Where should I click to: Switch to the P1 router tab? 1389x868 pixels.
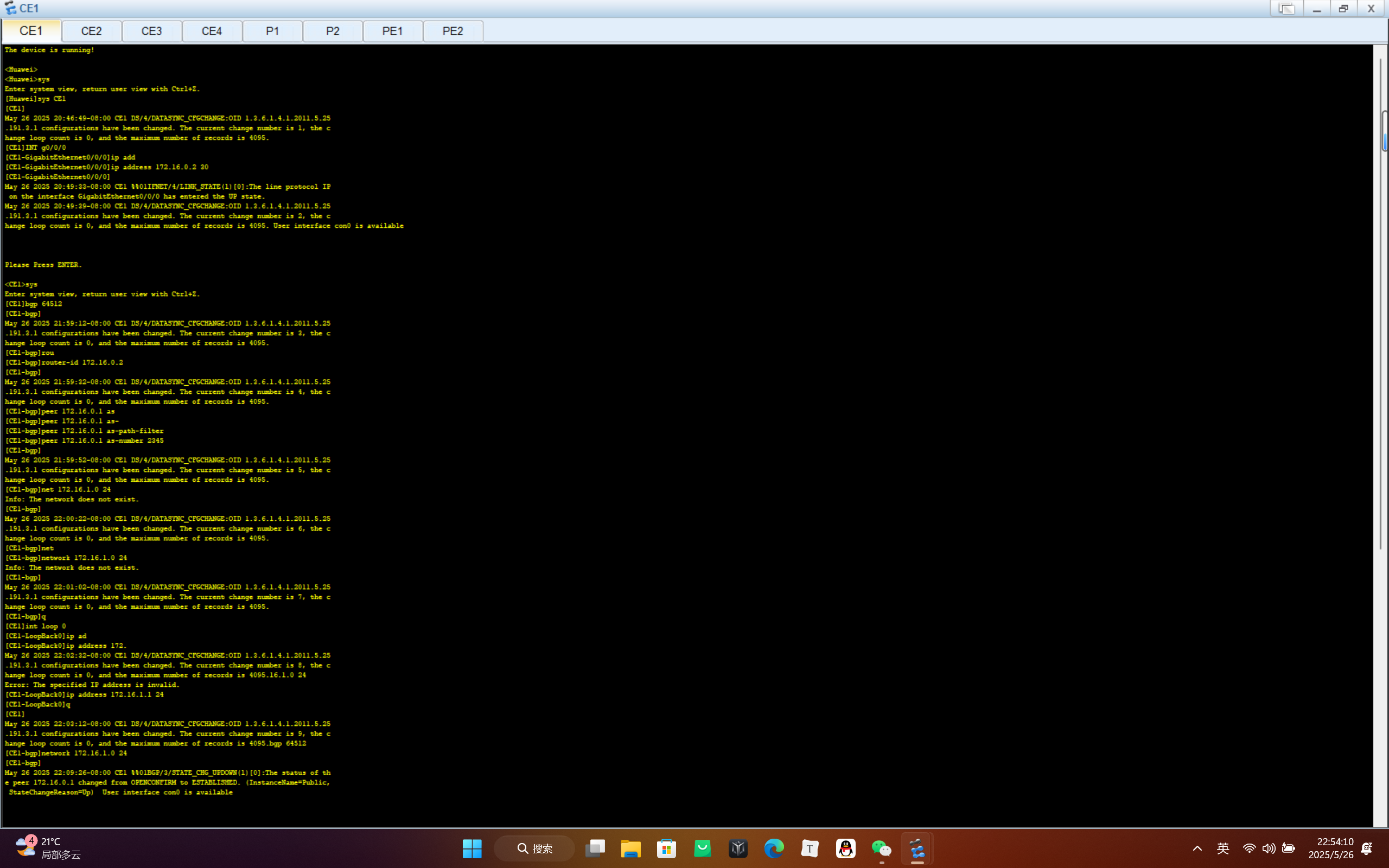(272, 31)
